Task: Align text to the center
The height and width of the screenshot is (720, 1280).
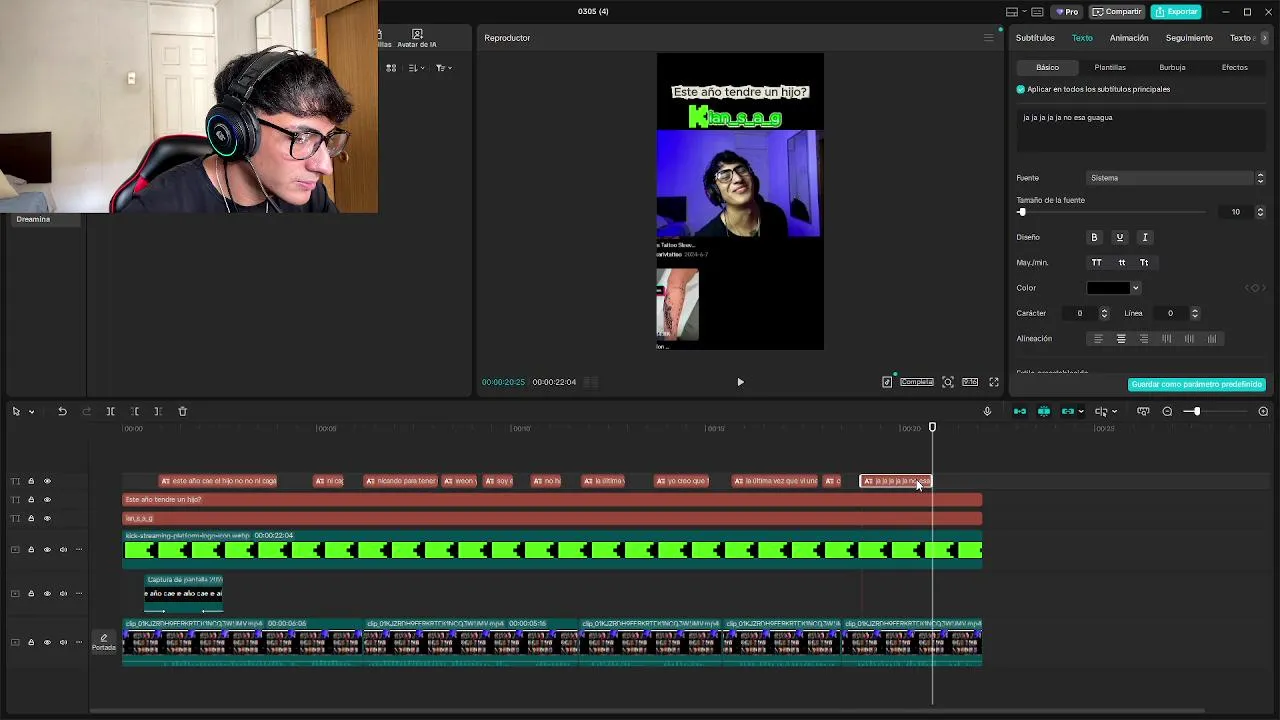Action: [x=1121, y=339]
